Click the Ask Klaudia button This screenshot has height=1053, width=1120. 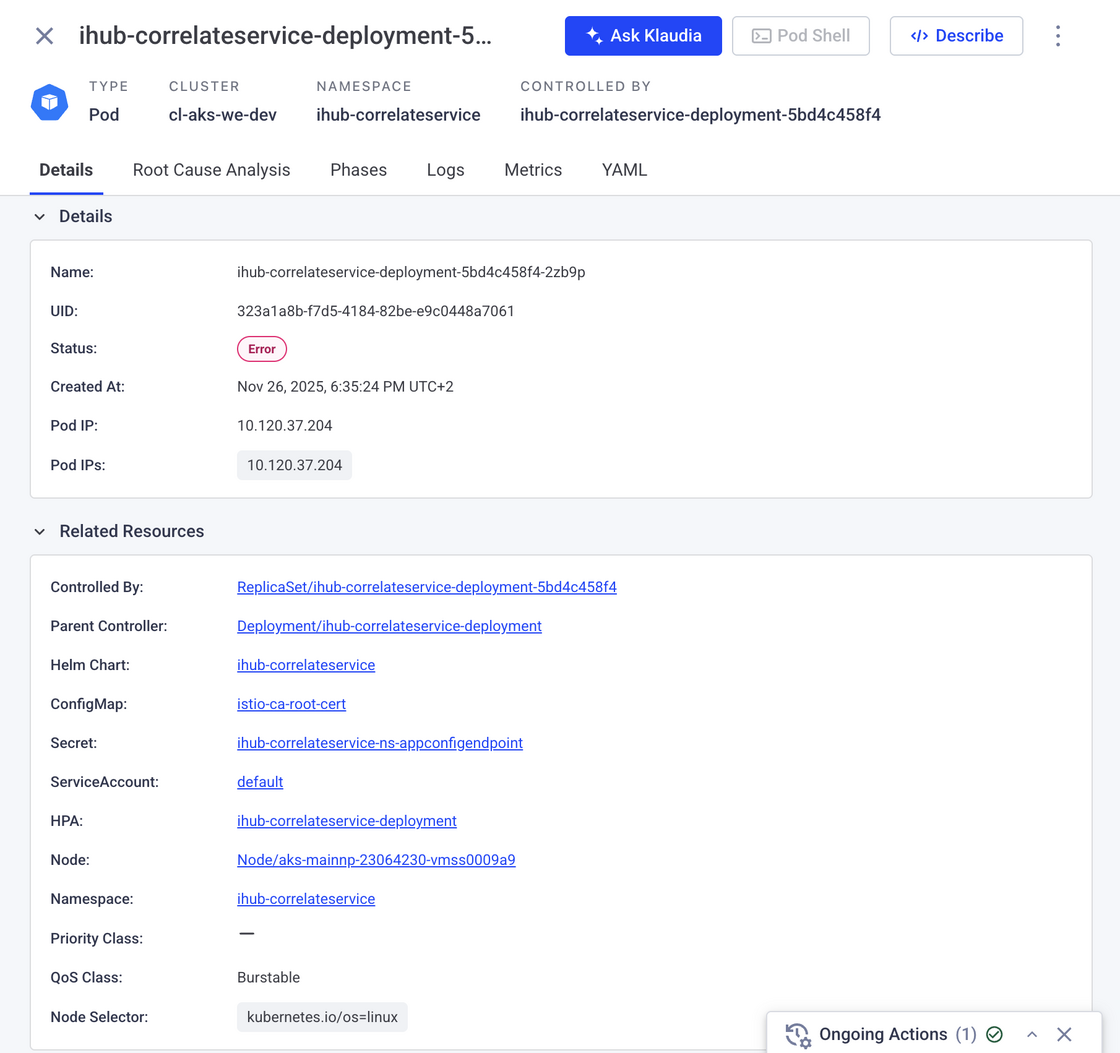point(643,36)
